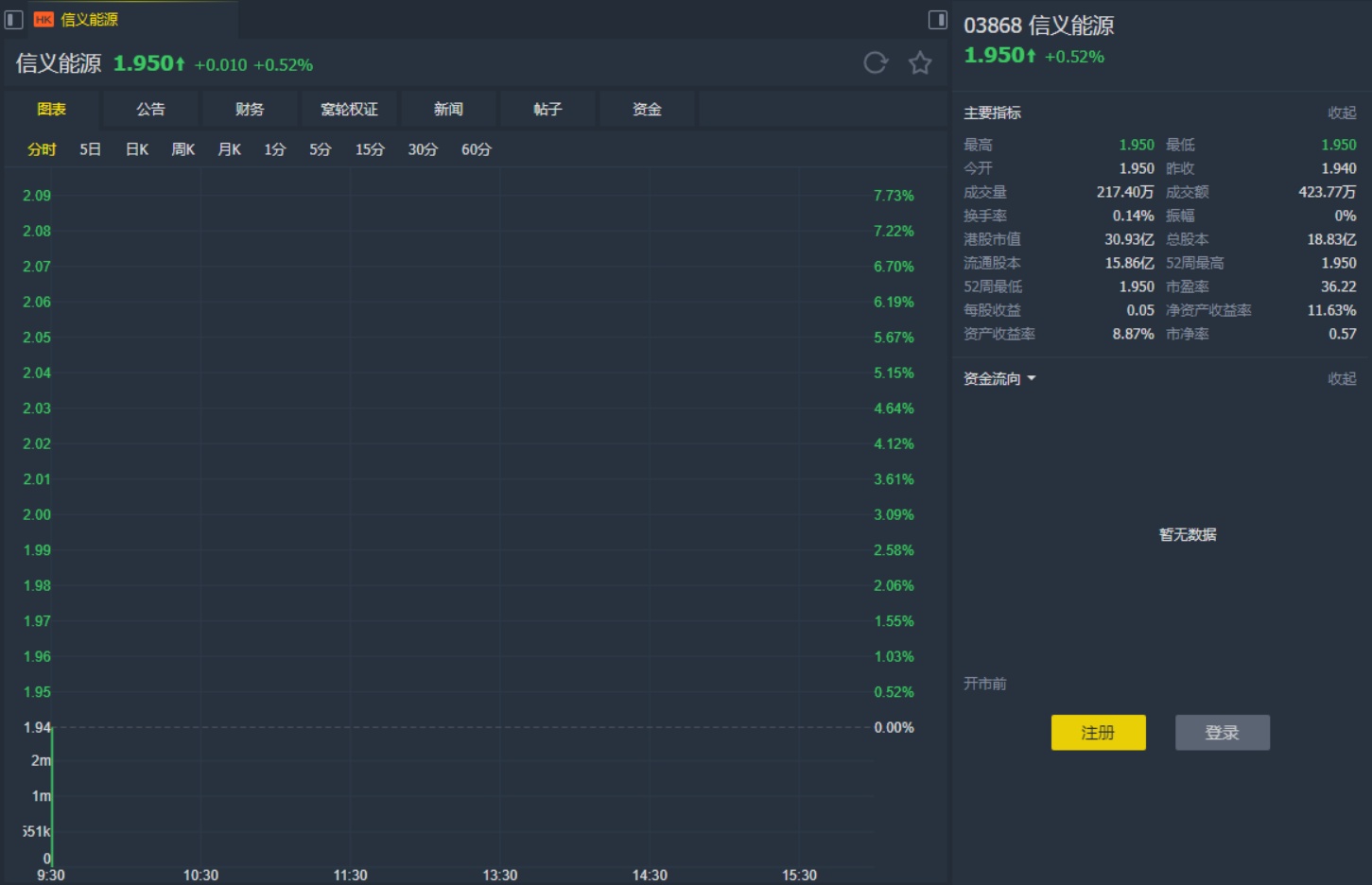Switch chart to 日K view
The image size is (1372, 885).
[137, 149]
